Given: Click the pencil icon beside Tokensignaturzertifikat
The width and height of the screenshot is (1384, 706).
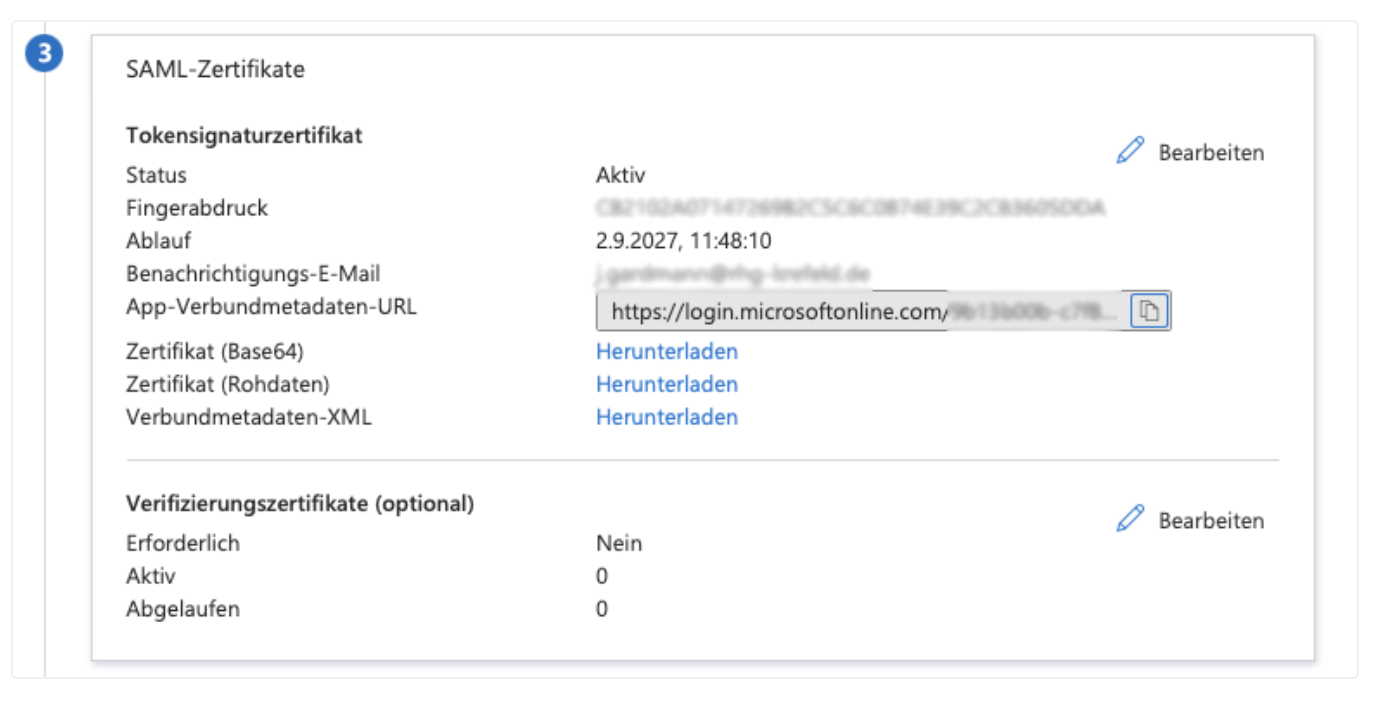Looking at the screenshot, I should [1130, 152].
